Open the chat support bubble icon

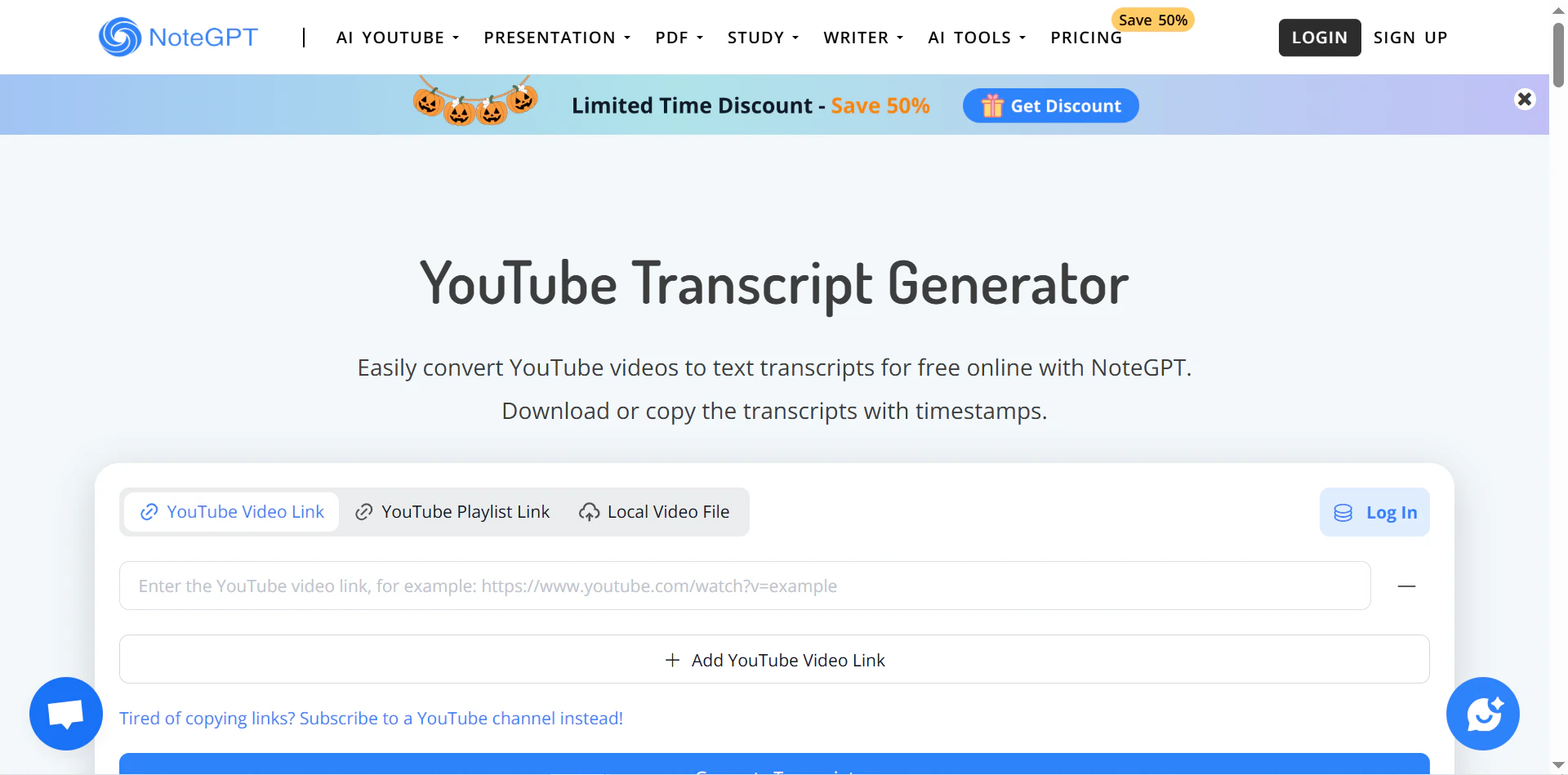[x=65, y=714]
